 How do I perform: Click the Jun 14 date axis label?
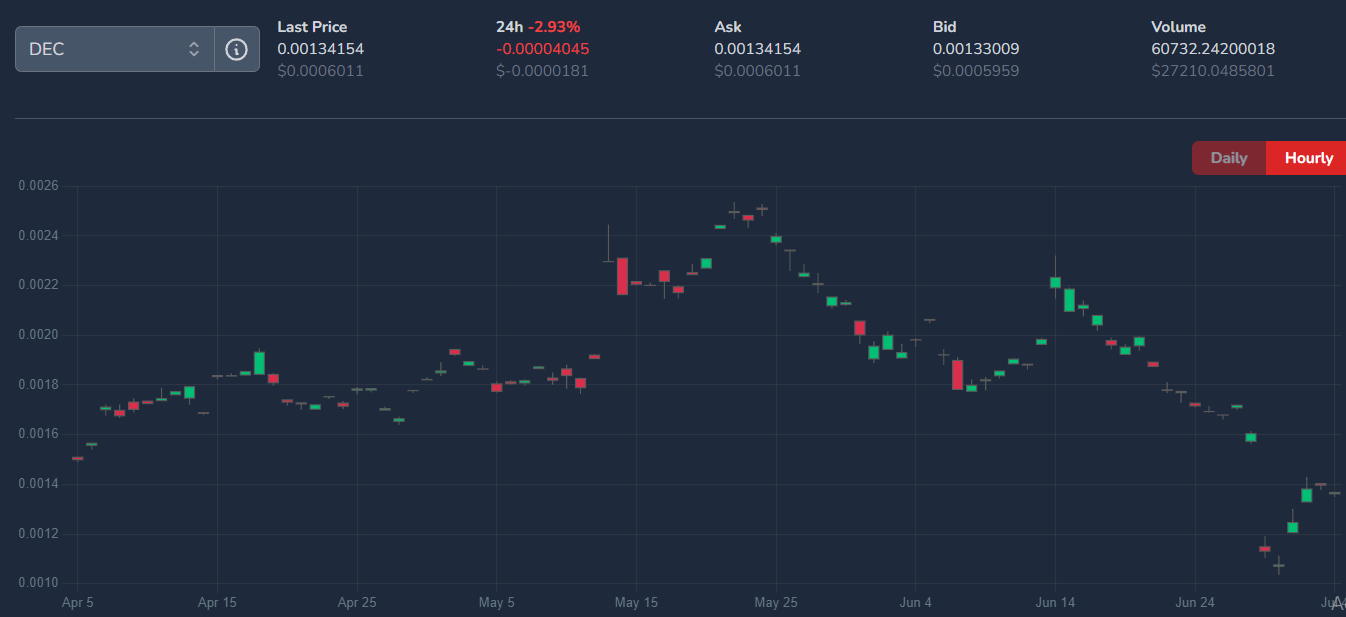click(x=1055, y=603)
